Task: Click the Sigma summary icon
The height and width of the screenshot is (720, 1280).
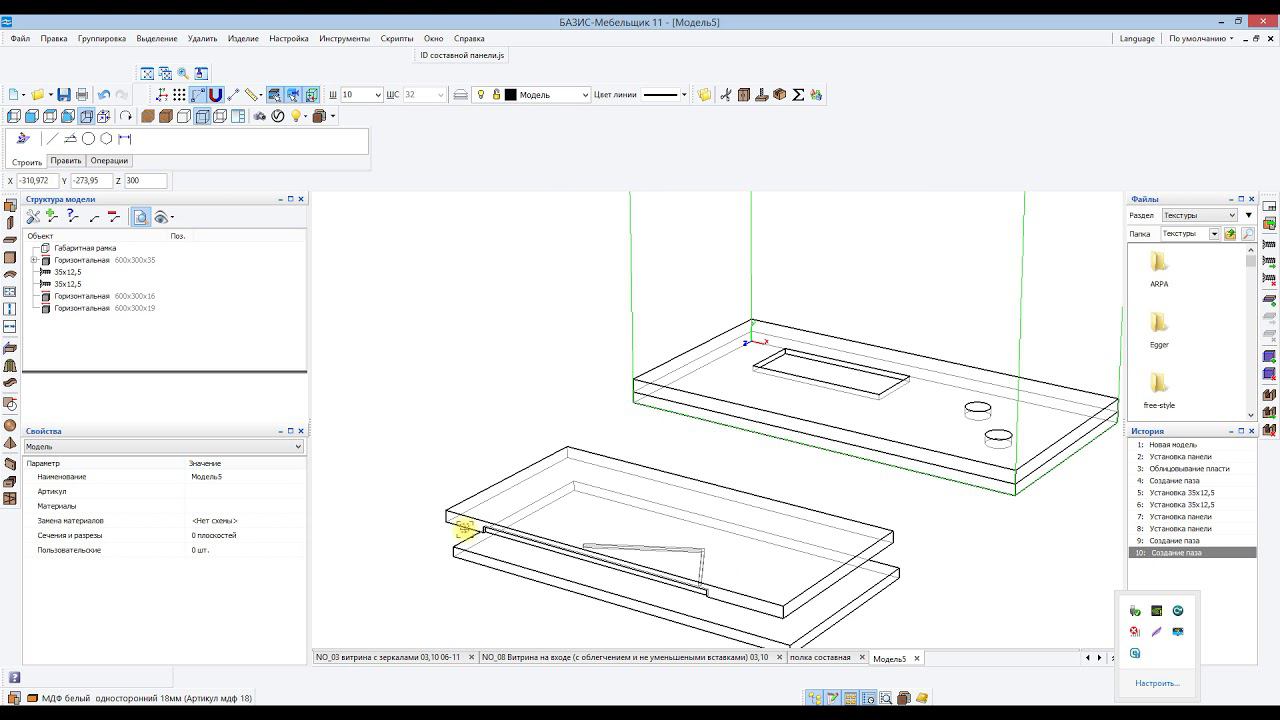Action: pyautogui.click(x=798, y=95)
